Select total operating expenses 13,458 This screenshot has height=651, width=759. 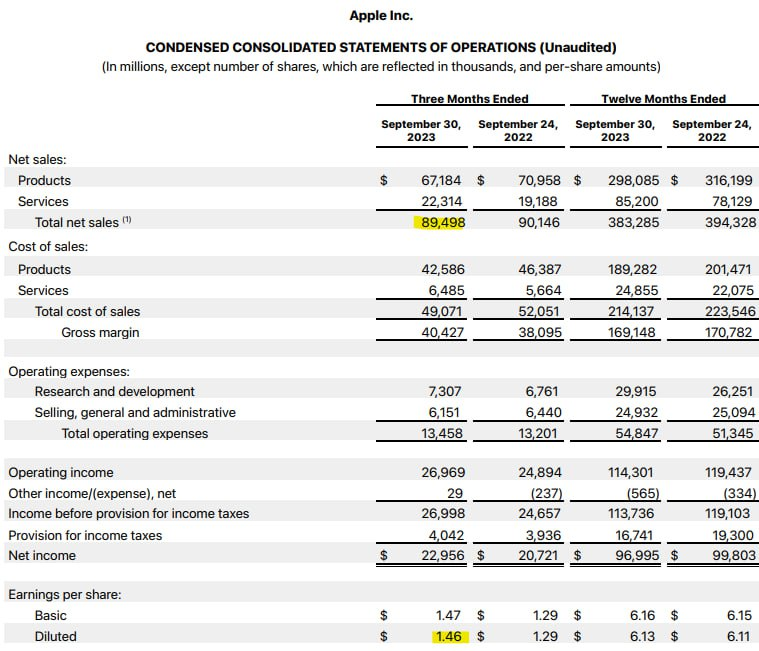click(x=441, y=434)
